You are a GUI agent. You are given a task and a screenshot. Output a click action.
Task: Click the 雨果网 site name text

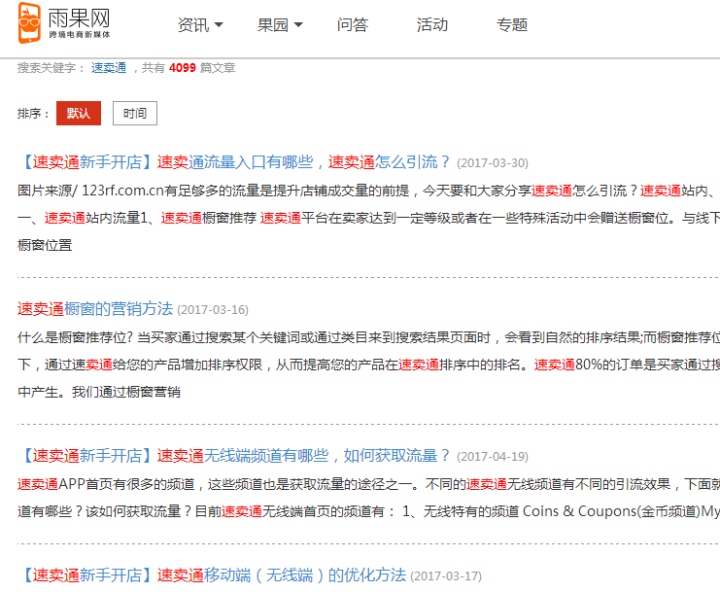[x=79, y=18]
